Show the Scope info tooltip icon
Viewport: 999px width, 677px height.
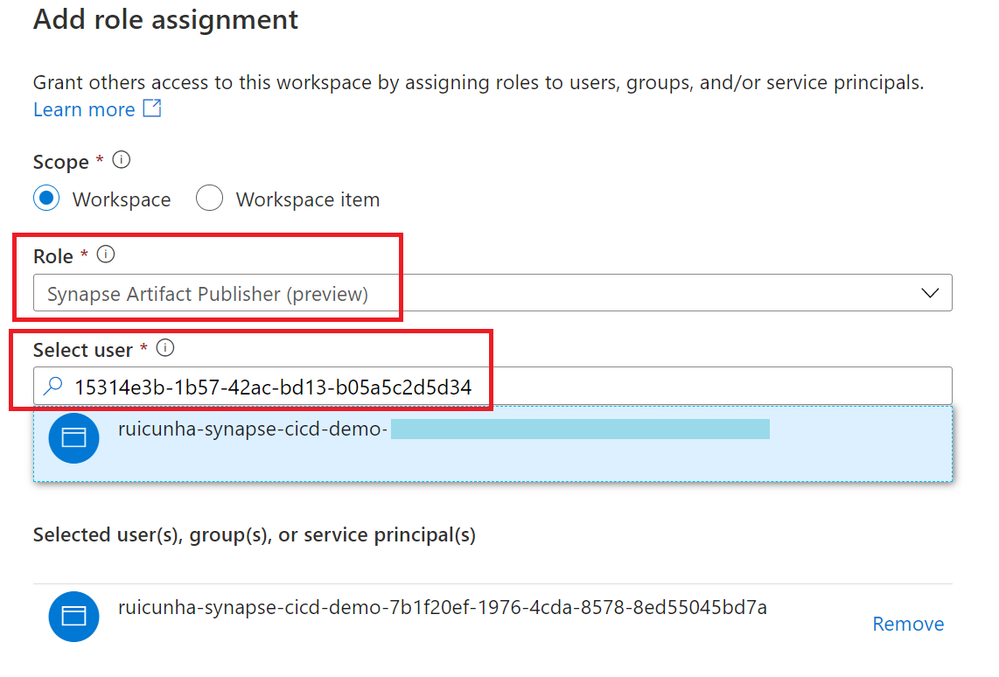(122, 160)
